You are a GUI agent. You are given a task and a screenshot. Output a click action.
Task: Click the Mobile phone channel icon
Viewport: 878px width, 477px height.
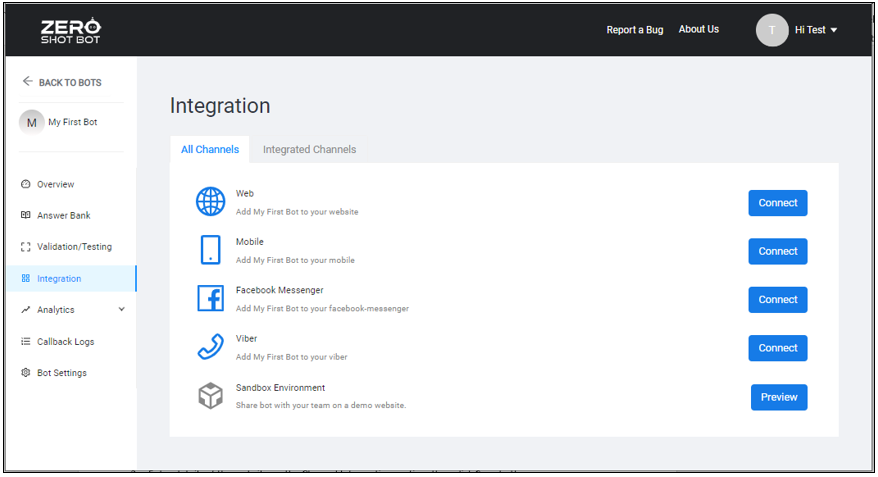tap(210, 250)
